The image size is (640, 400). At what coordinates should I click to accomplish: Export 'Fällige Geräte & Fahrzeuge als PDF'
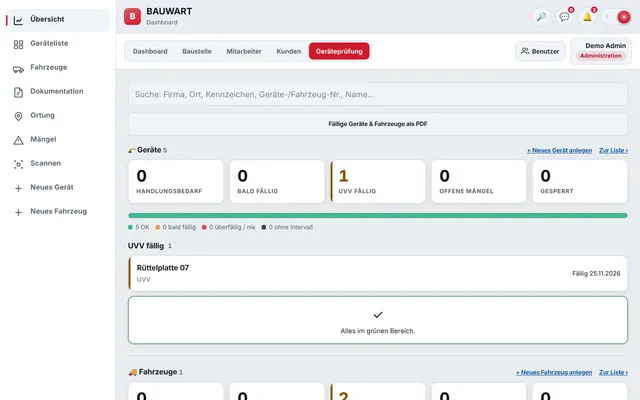tap(378, 124)
